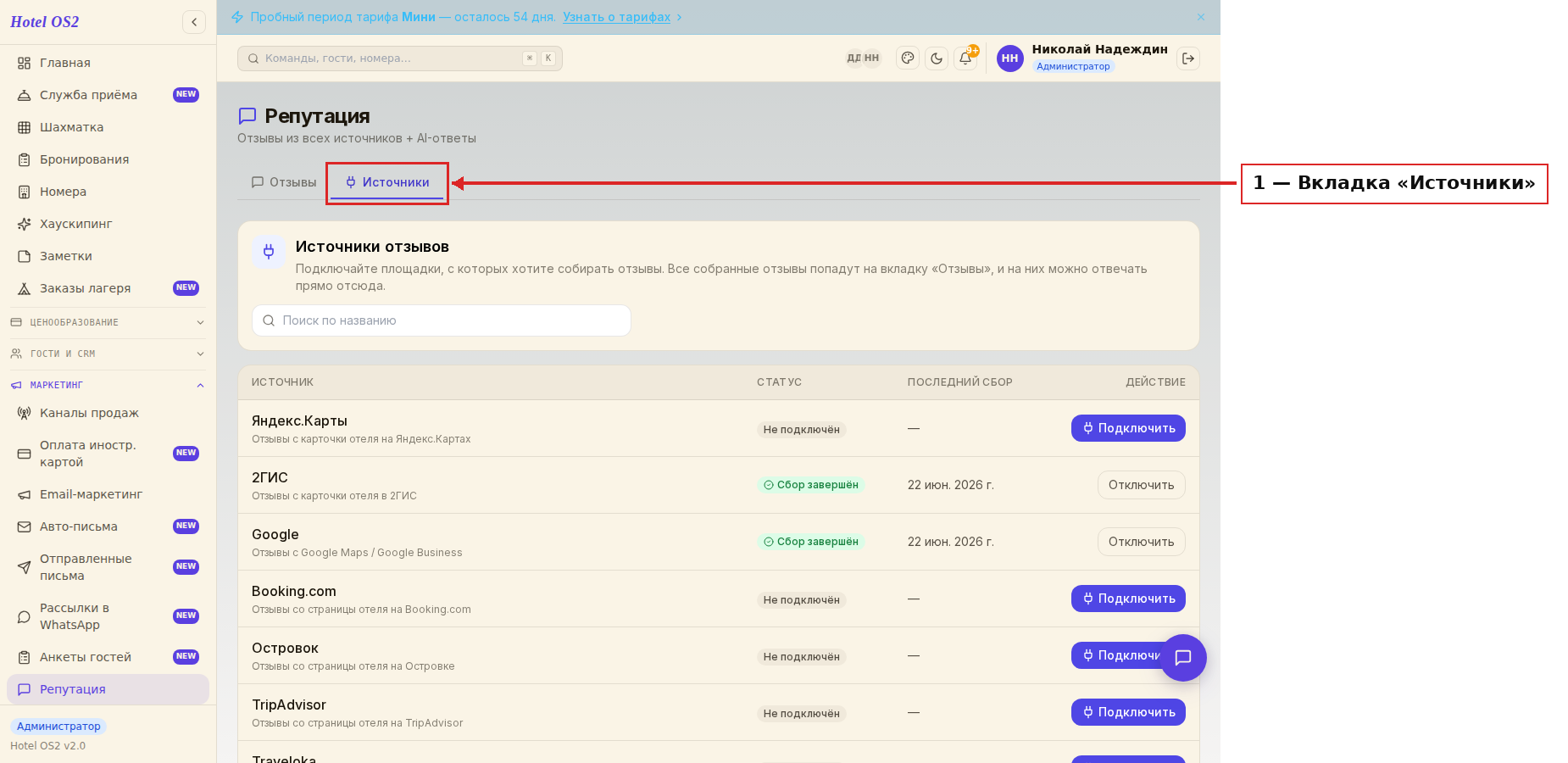Select the Источники tab
Screen dimensions: 1568x763
click(387, 182)
